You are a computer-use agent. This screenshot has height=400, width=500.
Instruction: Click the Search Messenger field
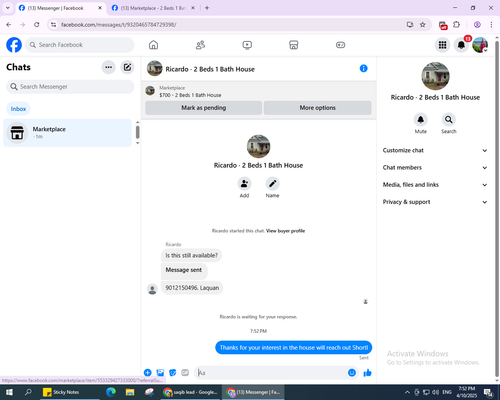click(x=70, y=87)
